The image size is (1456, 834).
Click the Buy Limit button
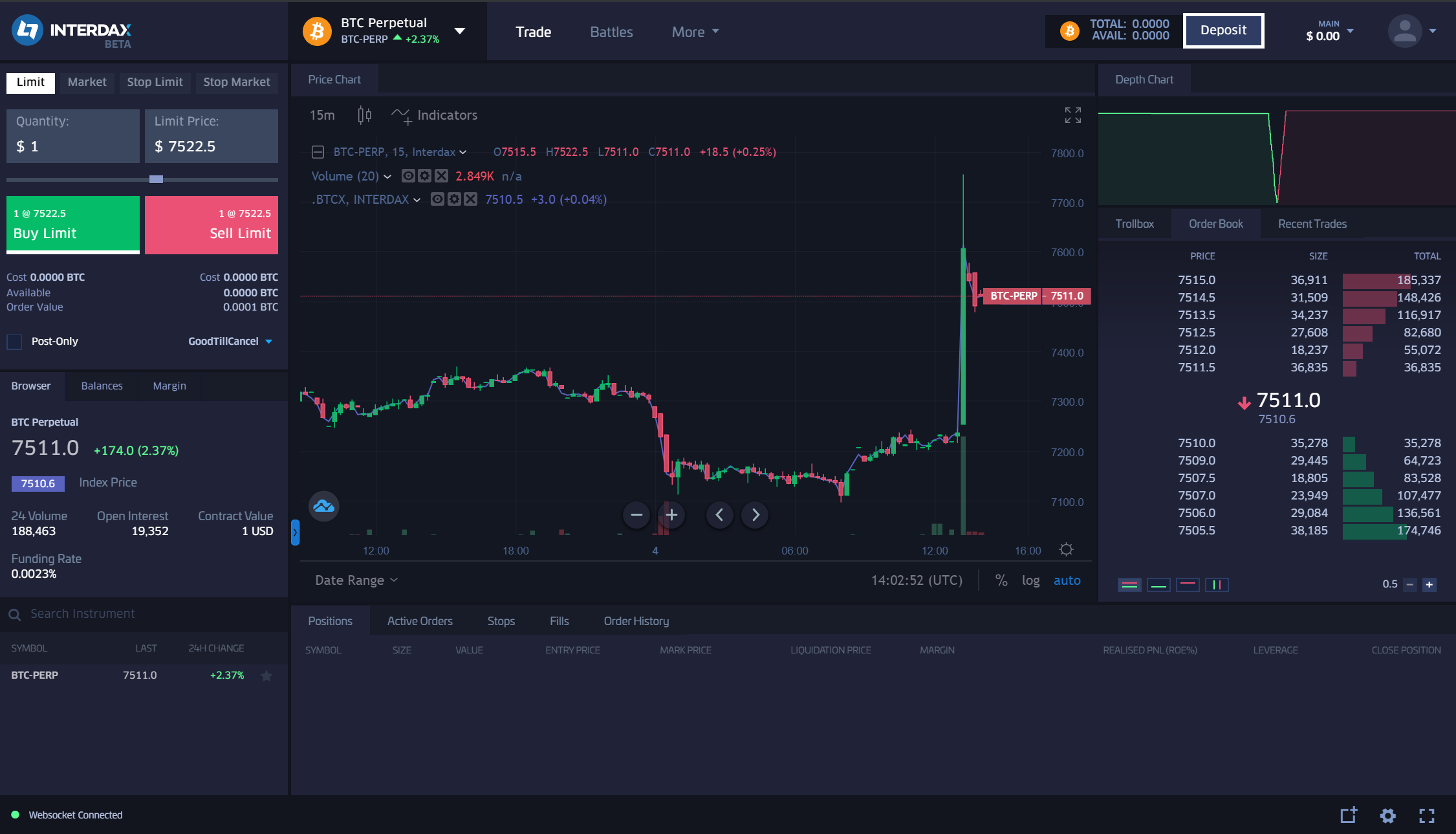(73, 225)
